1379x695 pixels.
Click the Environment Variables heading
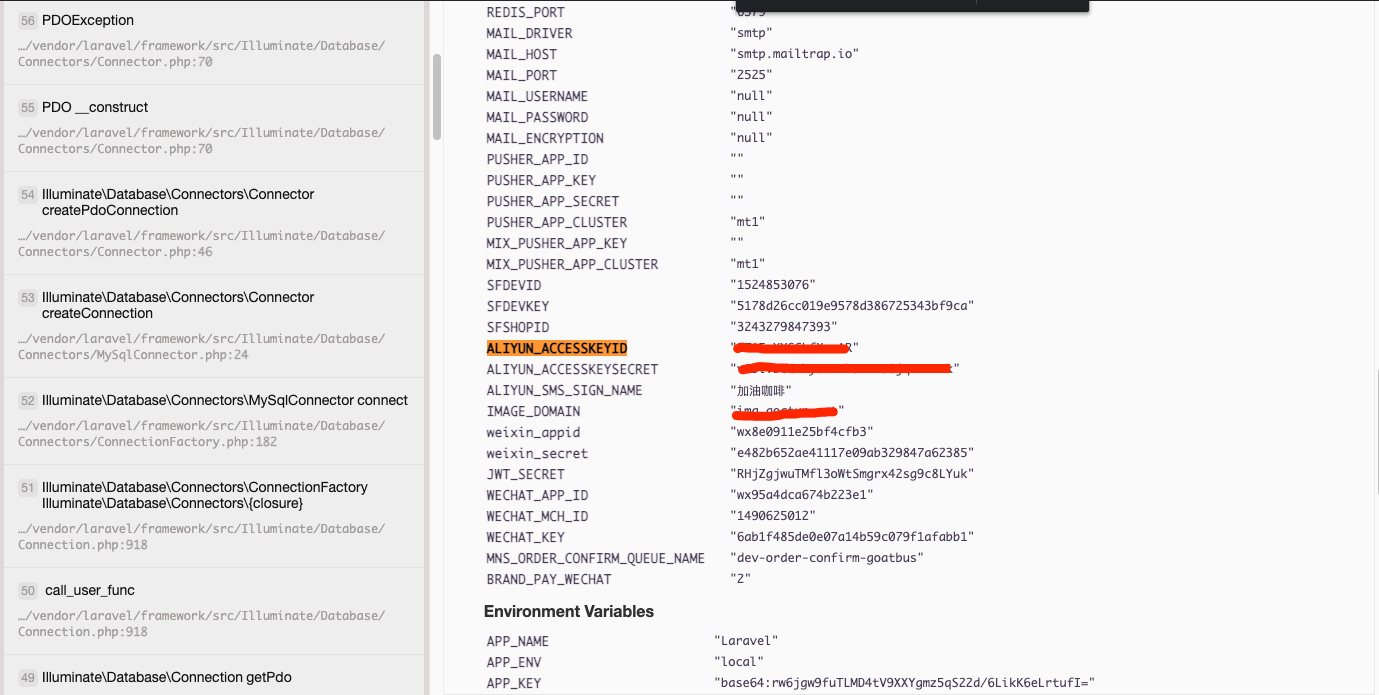point(568,612)
